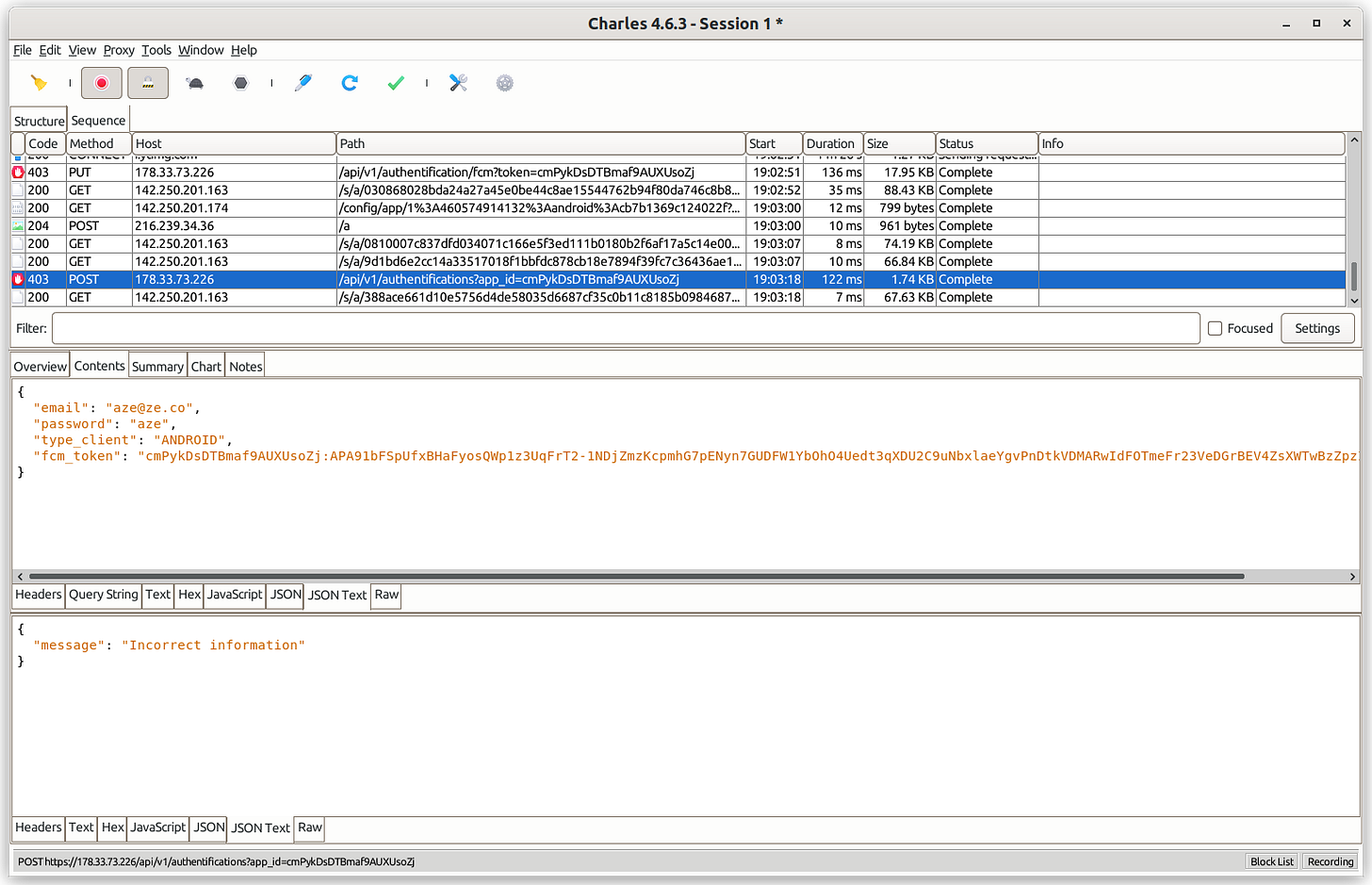Show response Raw tab at bottom
The image size is (1372, 885).
[309, 827]
